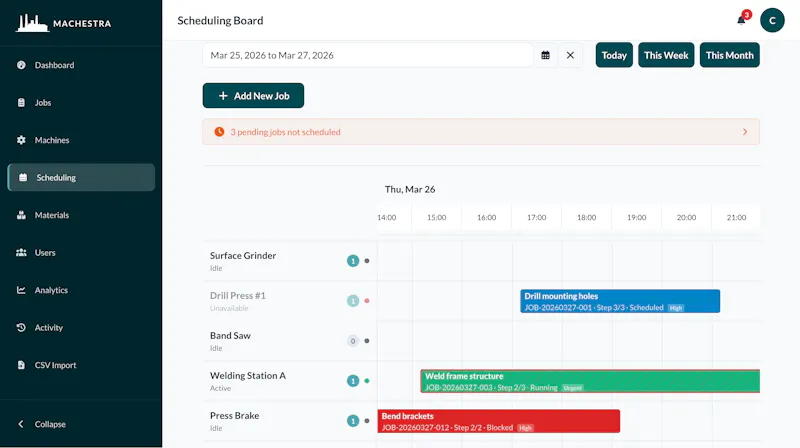Open Weld frame structure job bar

[590, 381]
